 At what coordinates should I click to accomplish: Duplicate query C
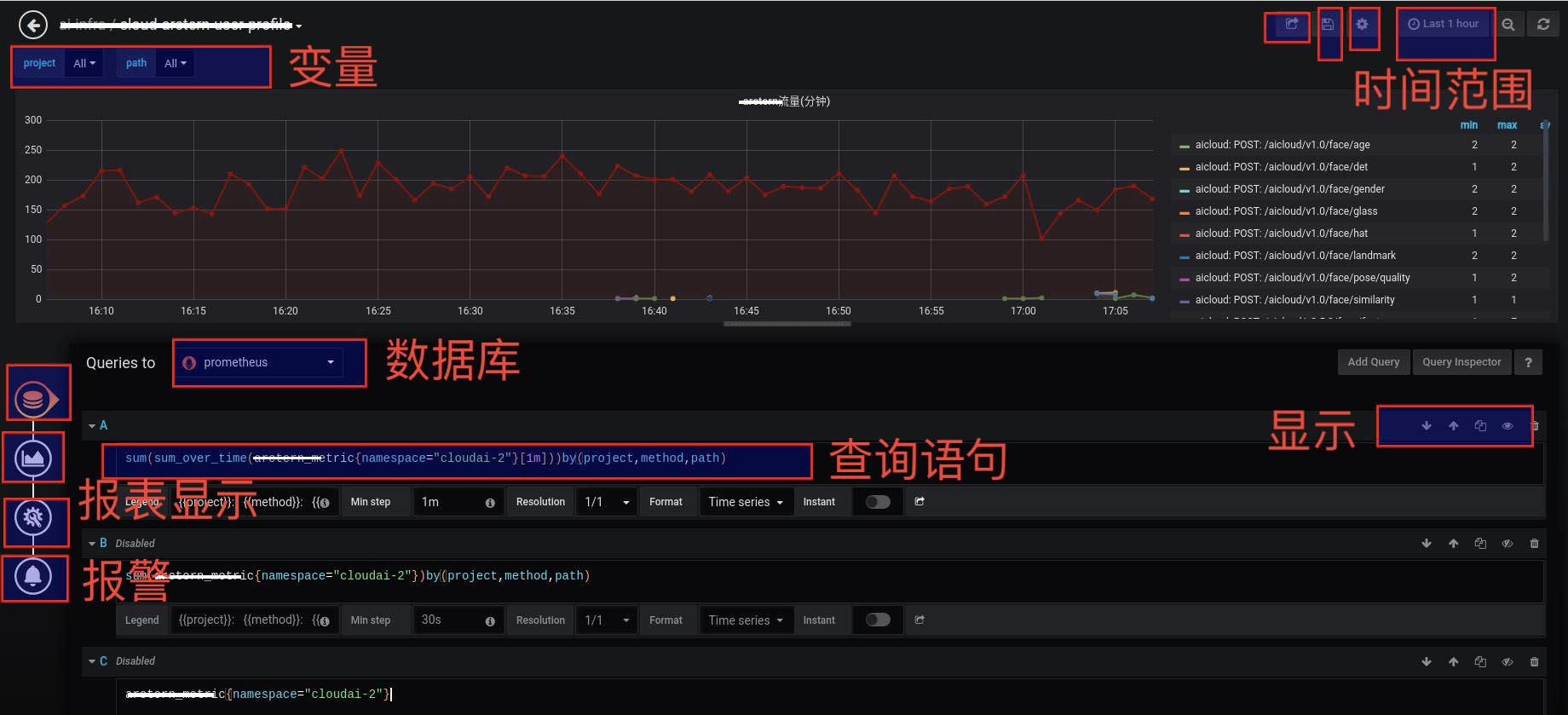[1480, 662]
